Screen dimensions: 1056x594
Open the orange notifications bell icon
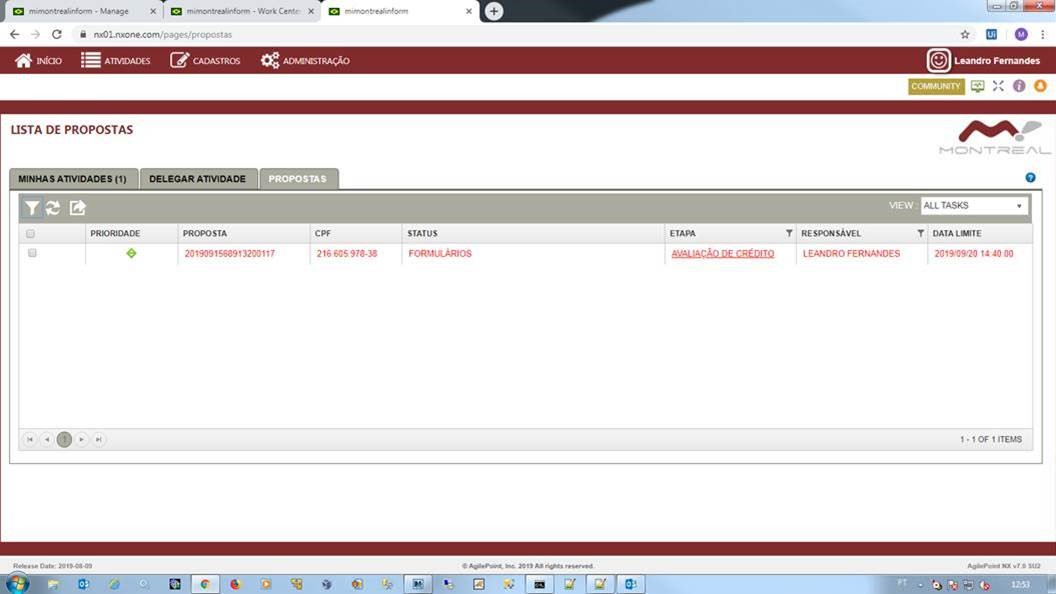coord(1040,86)
